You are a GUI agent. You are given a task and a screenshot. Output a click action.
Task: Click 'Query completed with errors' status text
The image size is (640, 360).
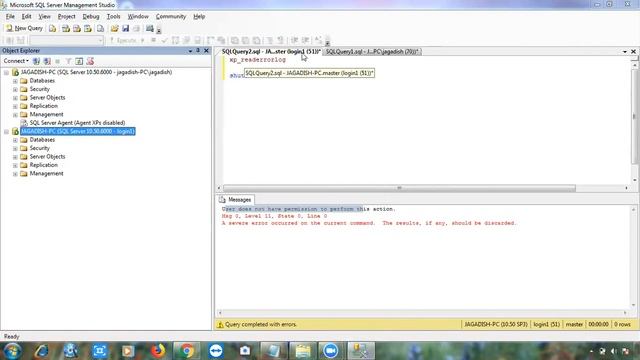tap(261, 325)
